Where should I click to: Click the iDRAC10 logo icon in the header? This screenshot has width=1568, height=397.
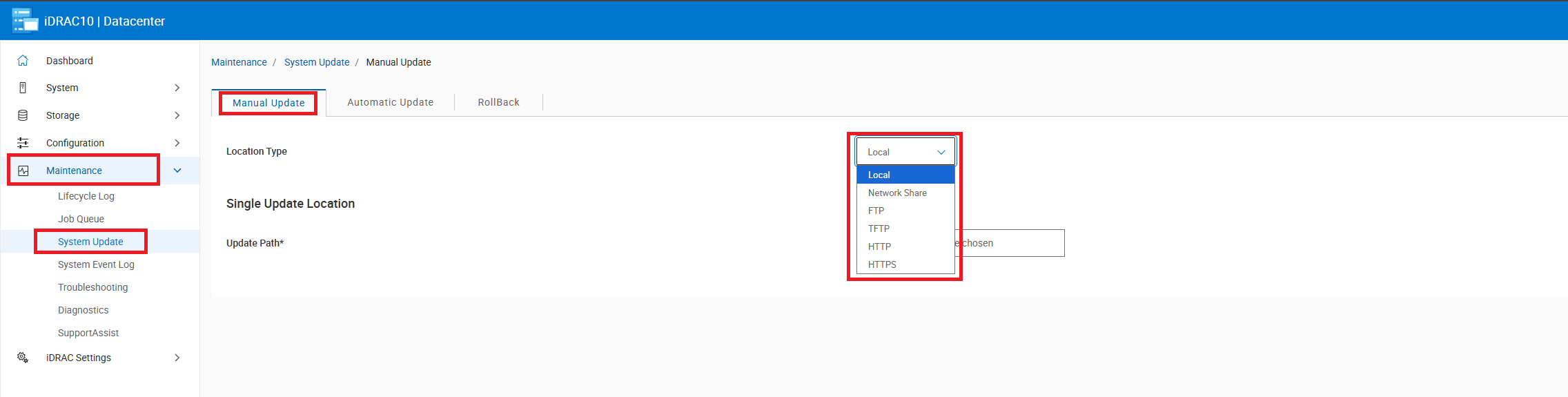pyautogui.click(x=25, y=20)
